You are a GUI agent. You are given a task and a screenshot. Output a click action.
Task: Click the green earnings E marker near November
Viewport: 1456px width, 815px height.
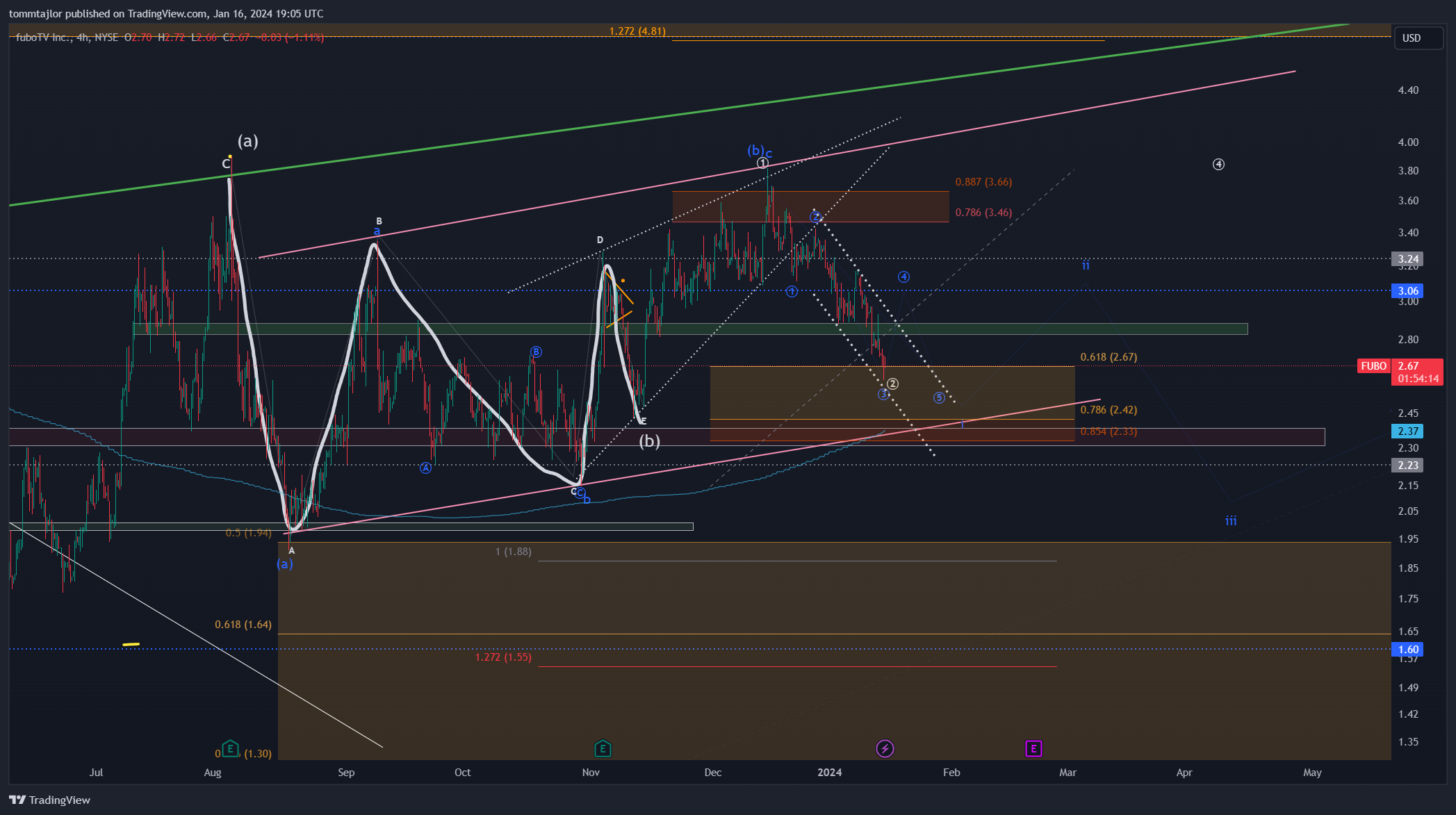pyautogui.click(x=603, y=749)
